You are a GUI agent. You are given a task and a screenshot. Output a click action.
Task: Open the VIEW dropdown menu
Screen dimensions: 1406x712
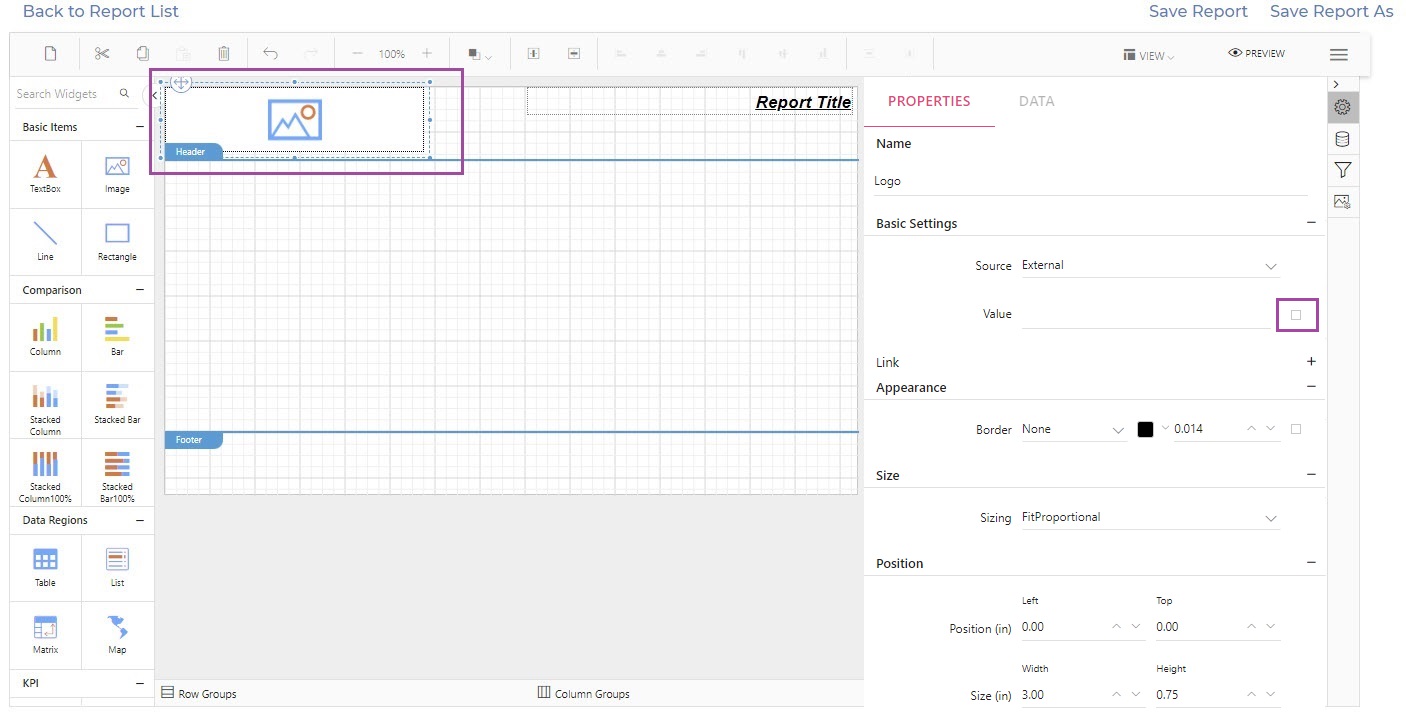[x=1148, y=55]
